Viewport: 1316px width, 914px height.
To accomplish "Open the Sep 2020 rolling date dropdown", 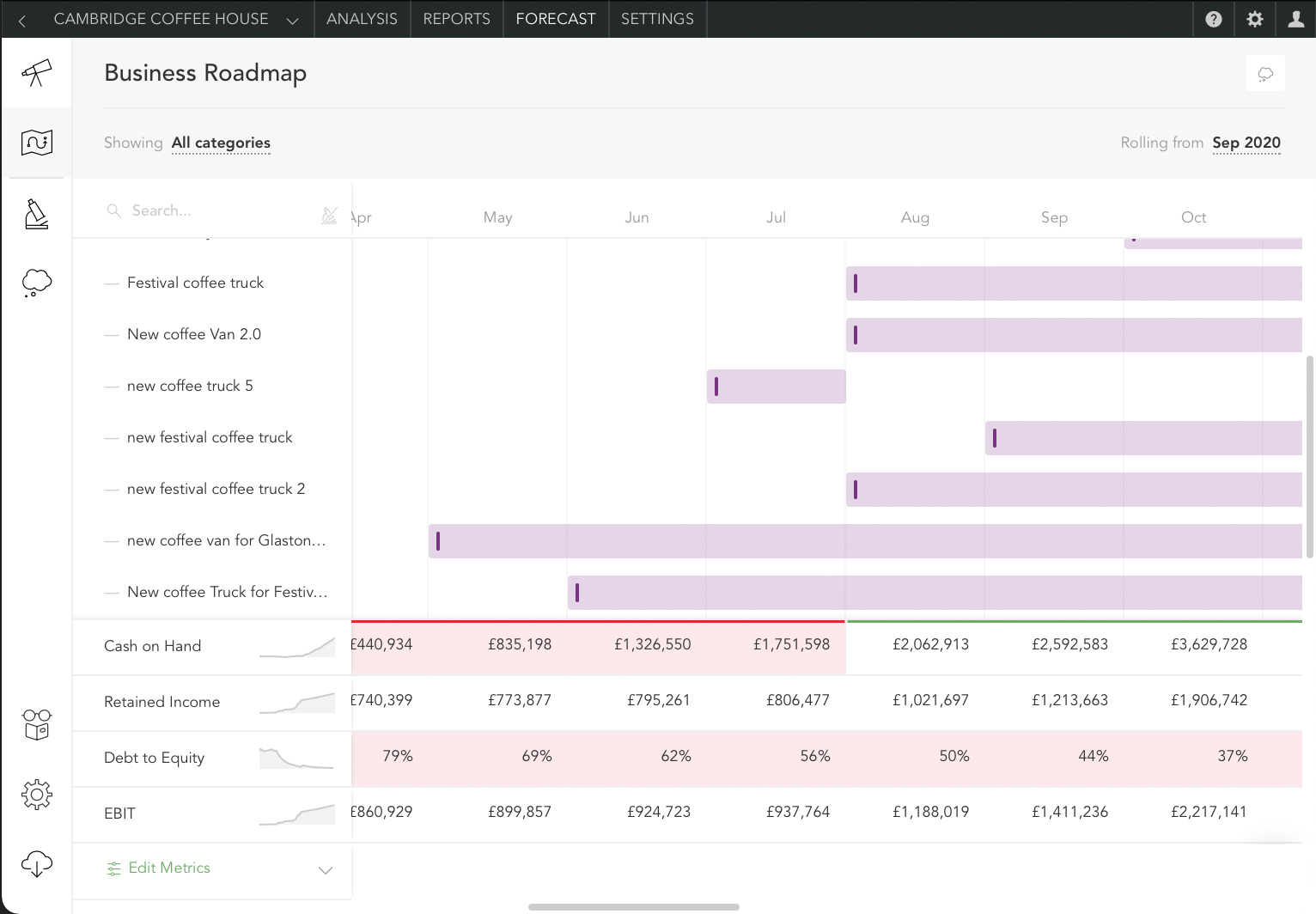I will pos(1246,143).
